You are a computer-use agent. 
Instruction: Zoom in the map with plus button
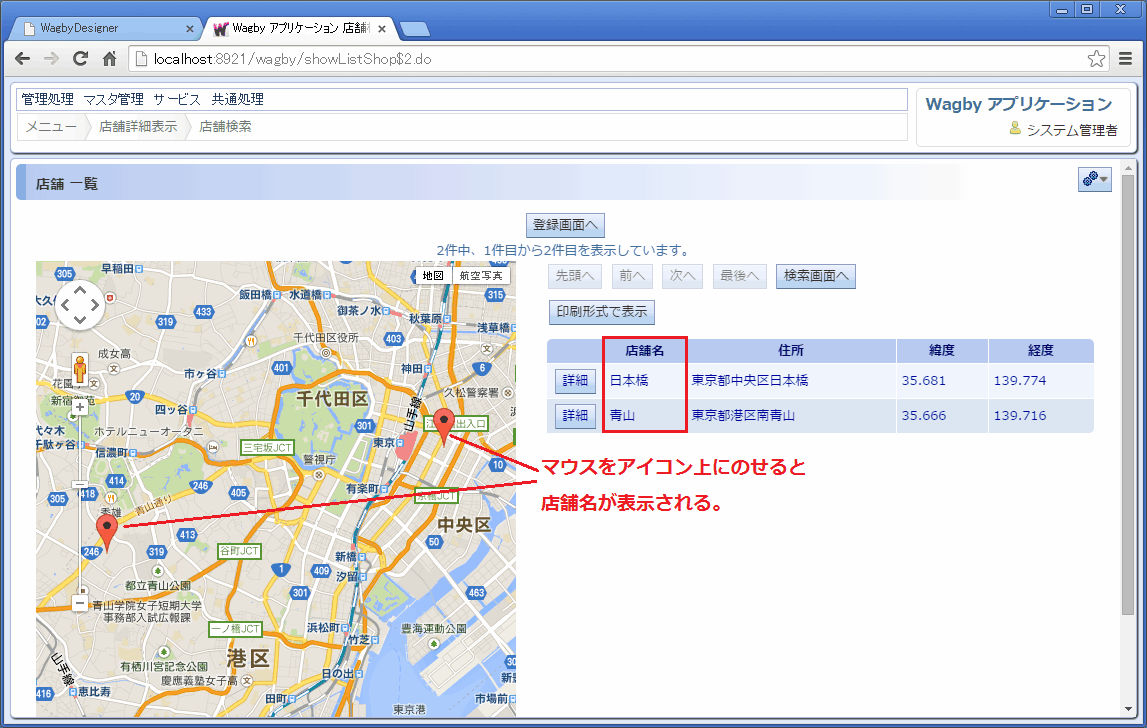pyautogui.click(x=80, y=408)
